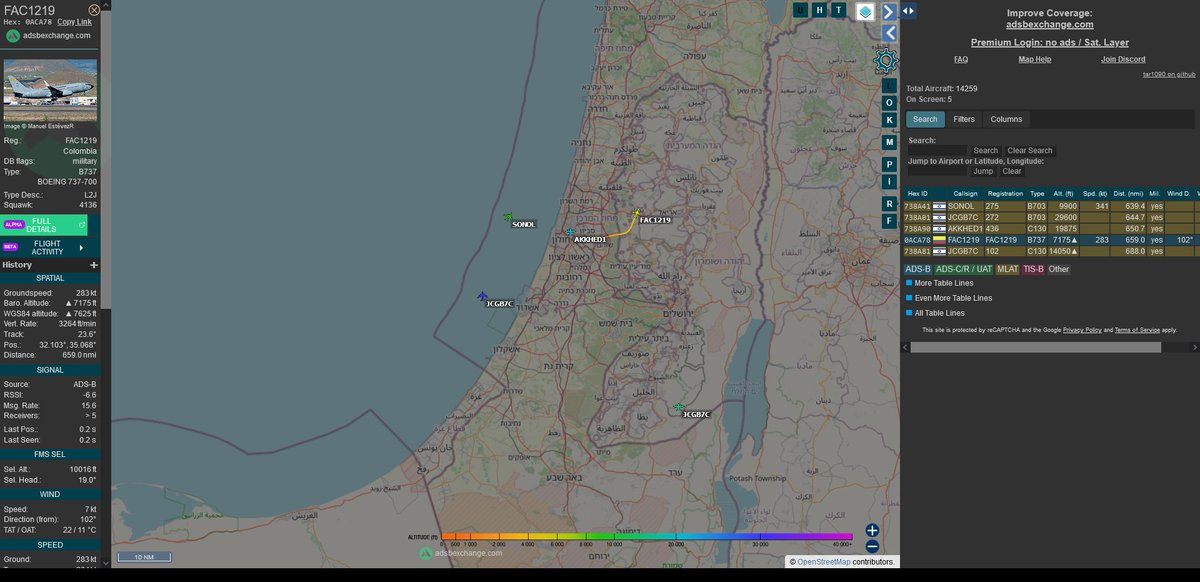Open the map layers selector

865,11
